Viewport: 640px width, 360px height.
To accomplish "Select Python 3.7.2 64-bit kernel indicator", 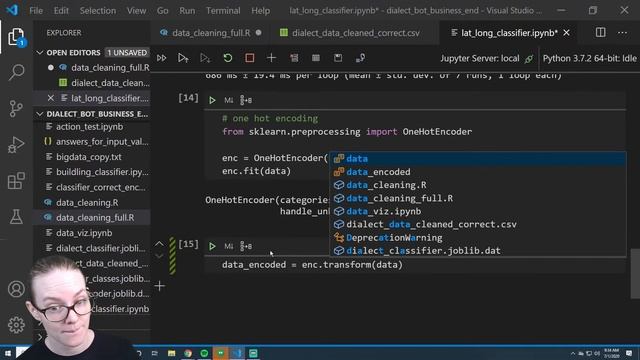I will 589,58.
